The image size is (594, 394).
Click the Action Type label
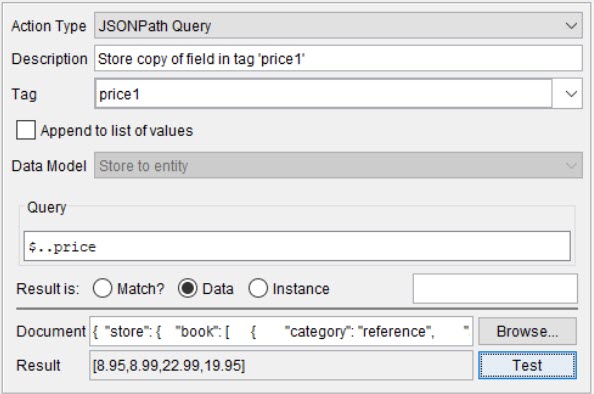click(x=48, y=26)
